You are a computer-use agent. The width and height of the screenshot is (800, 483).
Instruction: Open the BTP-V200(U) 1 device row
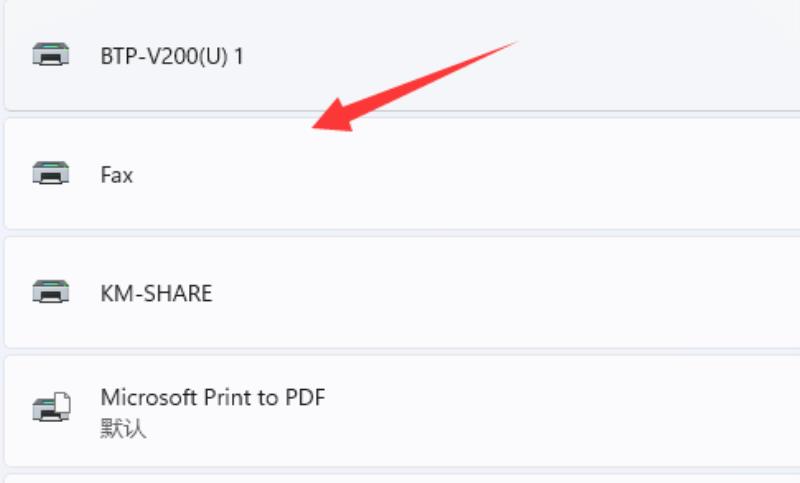coord(402,55)
